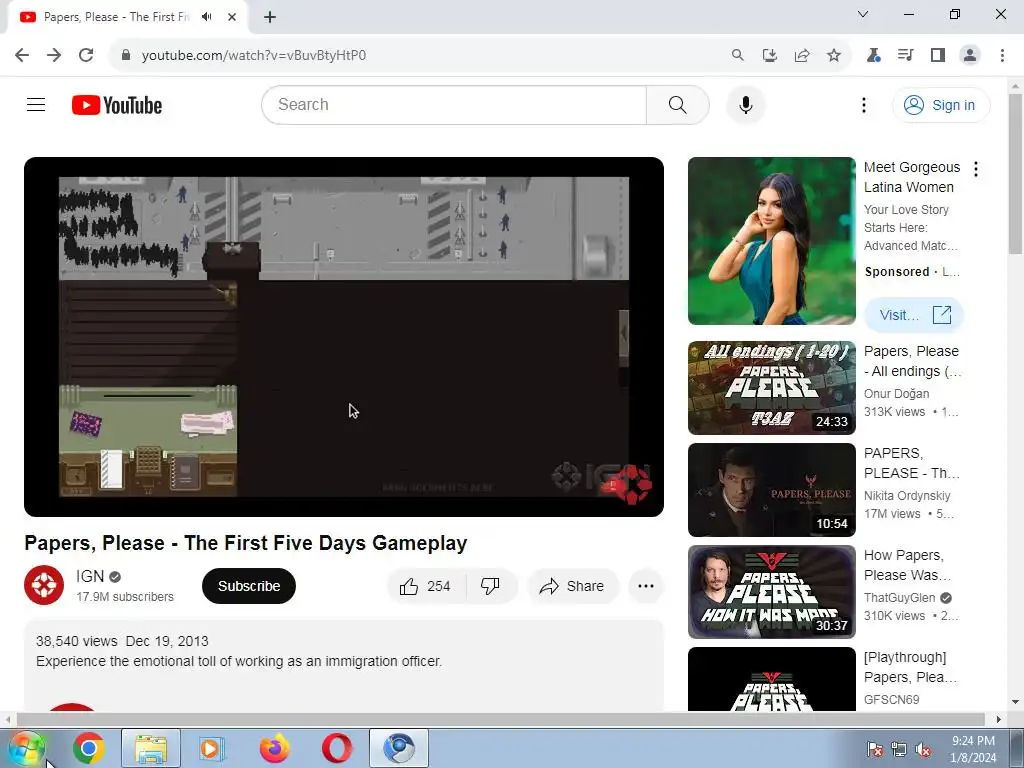Open PAPERS, PLEASE short film thumbnail
Screen dimensions: 1024x768
click(x=771, y=490)
